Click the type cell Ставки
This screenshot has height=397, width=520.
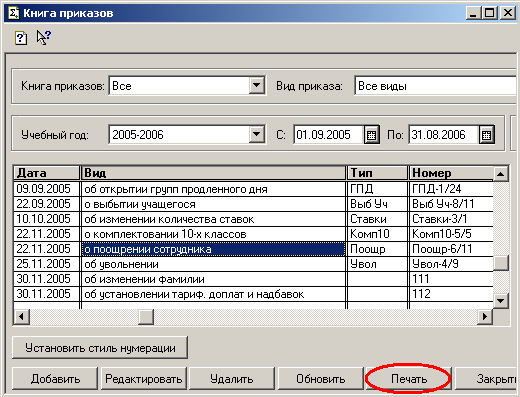coord(378,219)
